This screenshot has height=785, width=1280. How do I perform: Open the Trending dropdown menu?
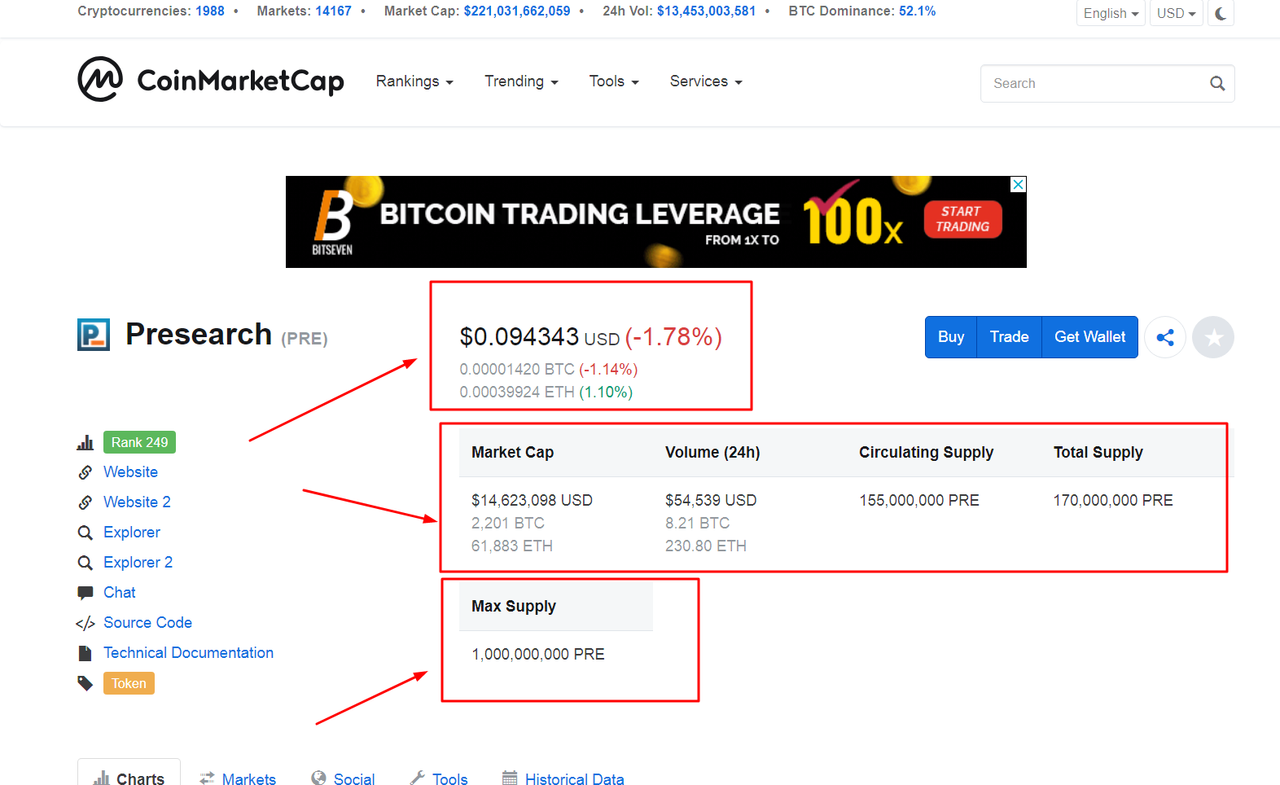click(522, 82)
